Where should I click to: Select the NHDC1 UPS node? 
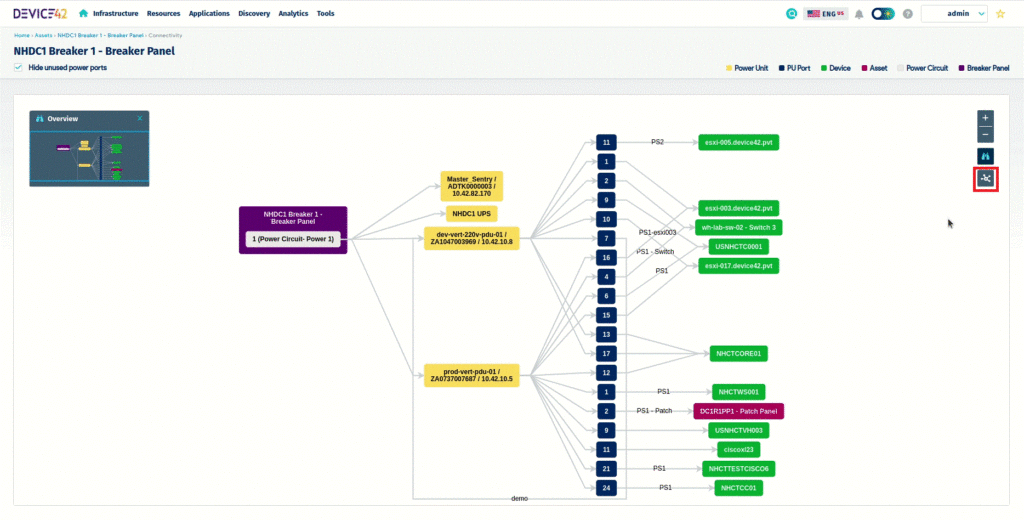pyautogui.click(x=472, y=214)
